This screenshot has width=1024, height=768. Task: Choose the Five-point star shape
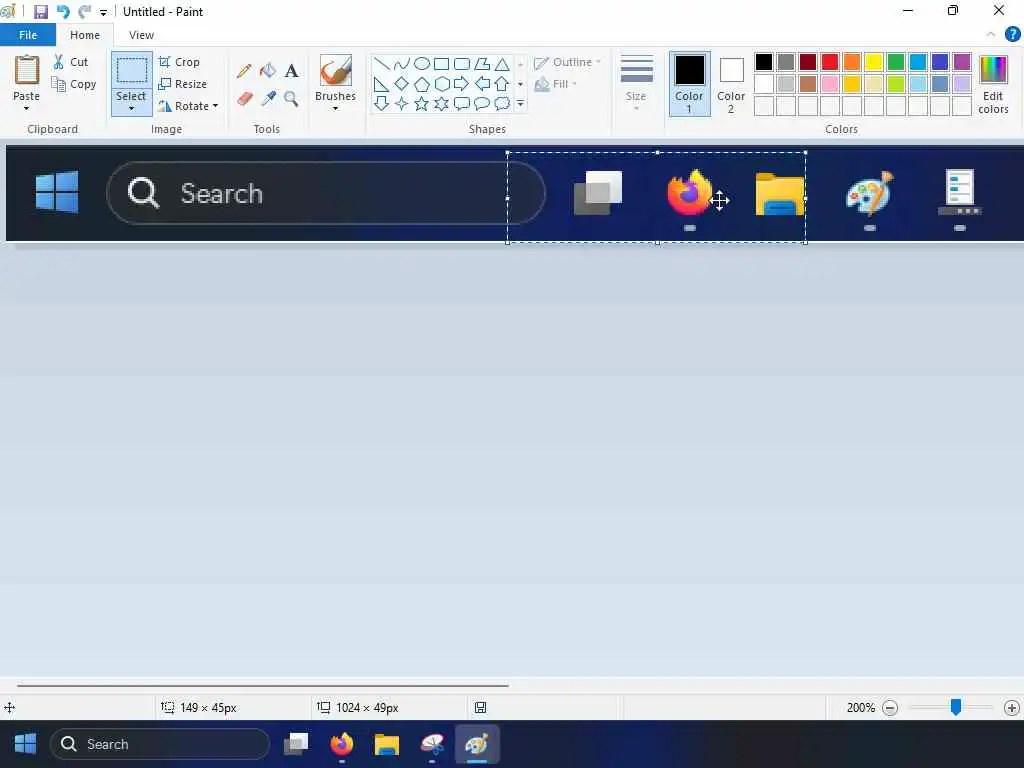point(422,104)
